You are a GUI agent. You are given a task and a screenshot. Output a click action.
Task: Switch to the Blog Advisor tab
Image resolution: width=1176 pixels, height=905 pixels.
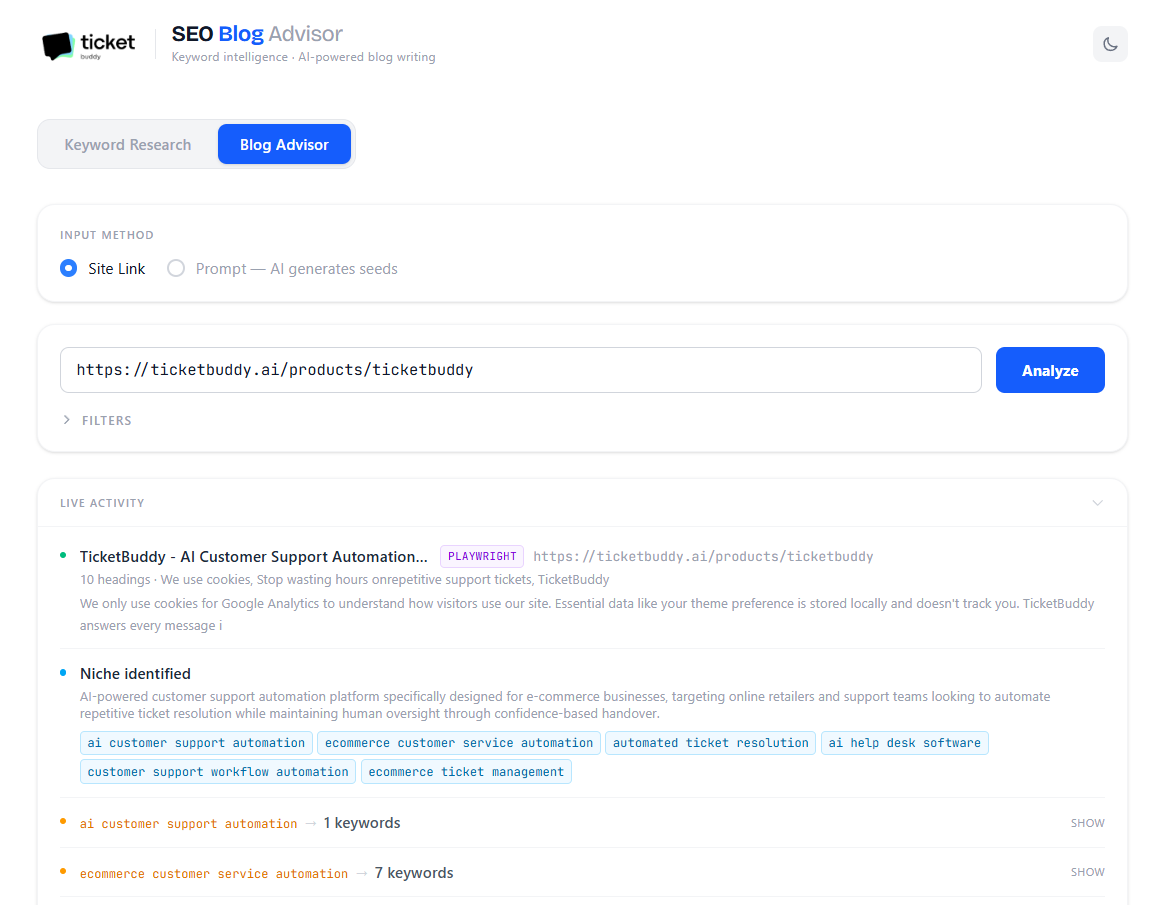[x=284, y=144]
